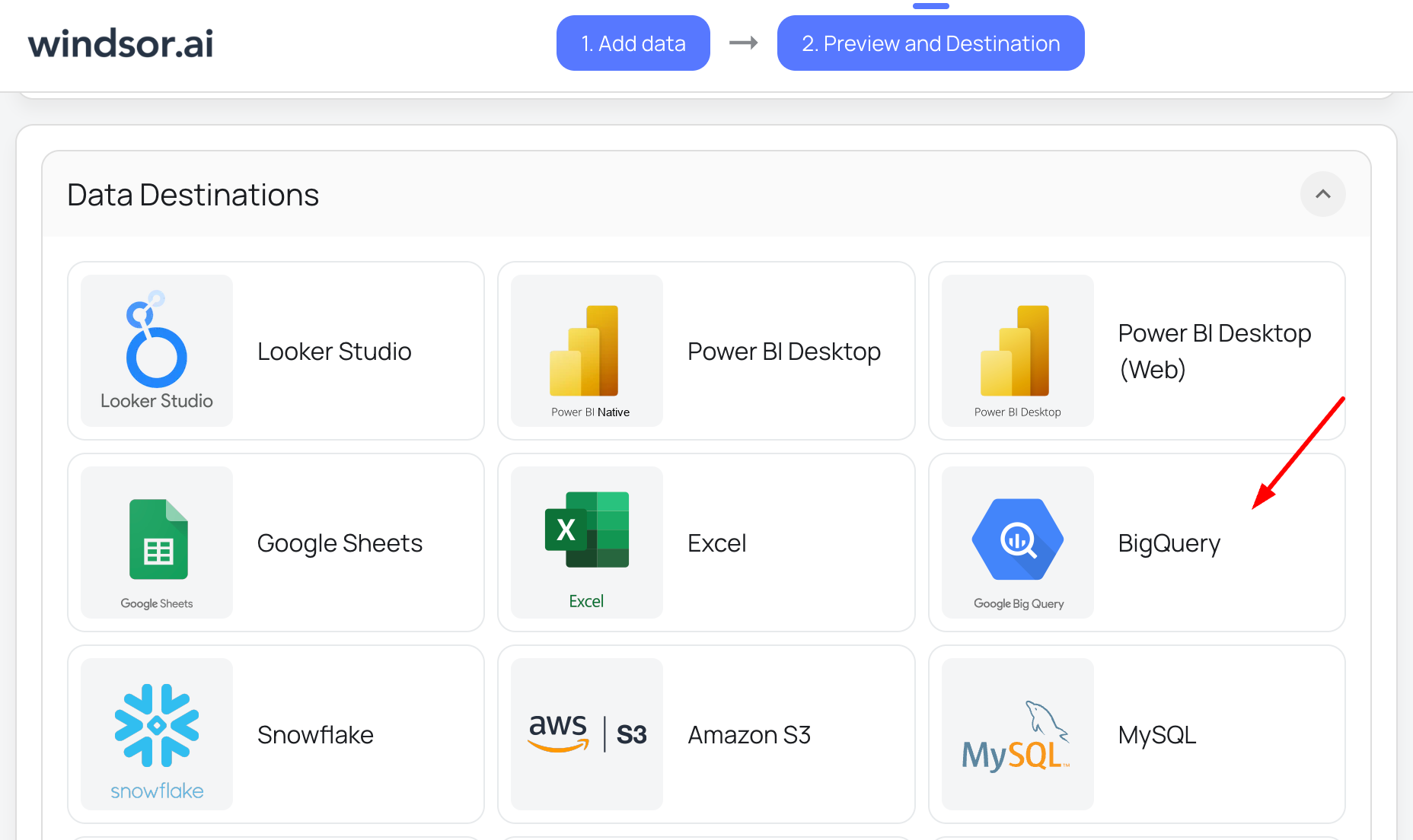Click the Google Big Query logo icon
The width and height of the screenshot is (1413, 840).
[x=1018, y=542]
